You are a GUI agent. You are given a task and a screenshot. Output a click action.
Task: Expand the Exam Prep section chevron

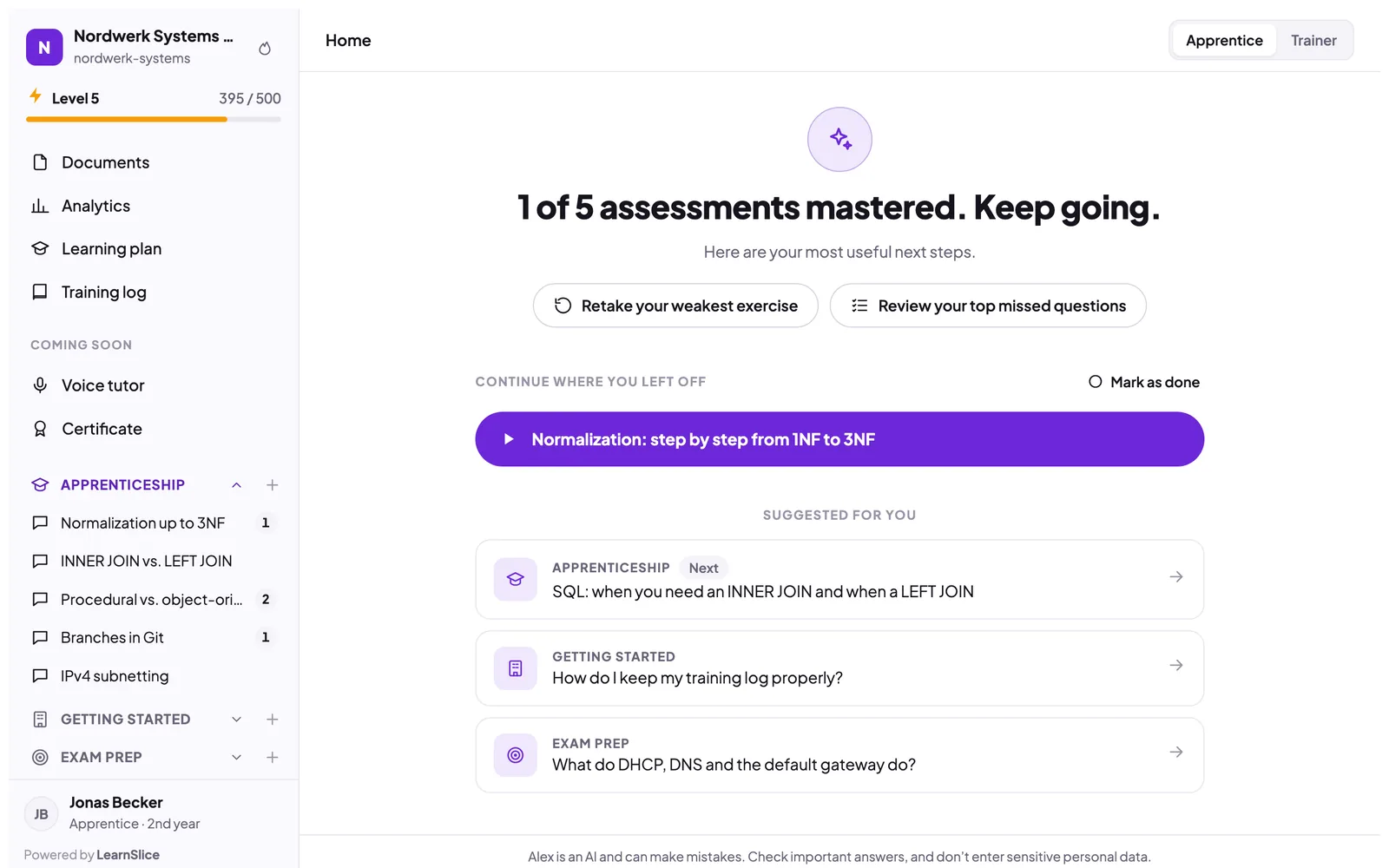[236, 758]
